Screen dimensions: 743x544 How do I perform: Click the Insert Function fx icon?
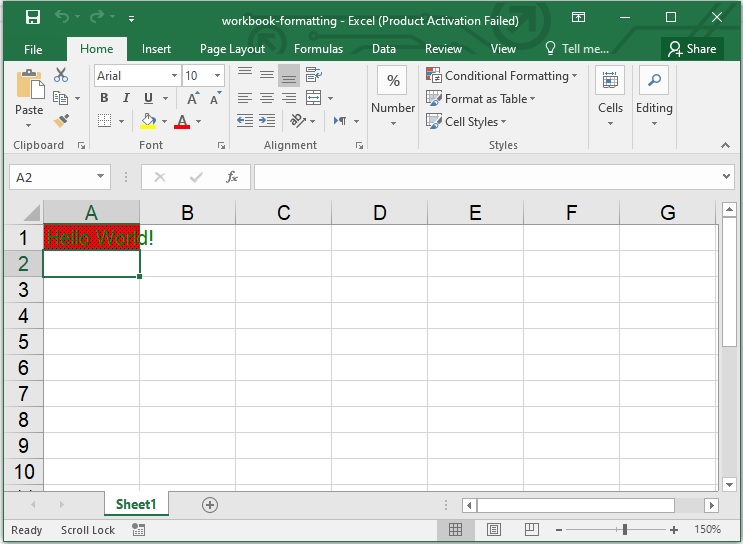coord(232,177)
